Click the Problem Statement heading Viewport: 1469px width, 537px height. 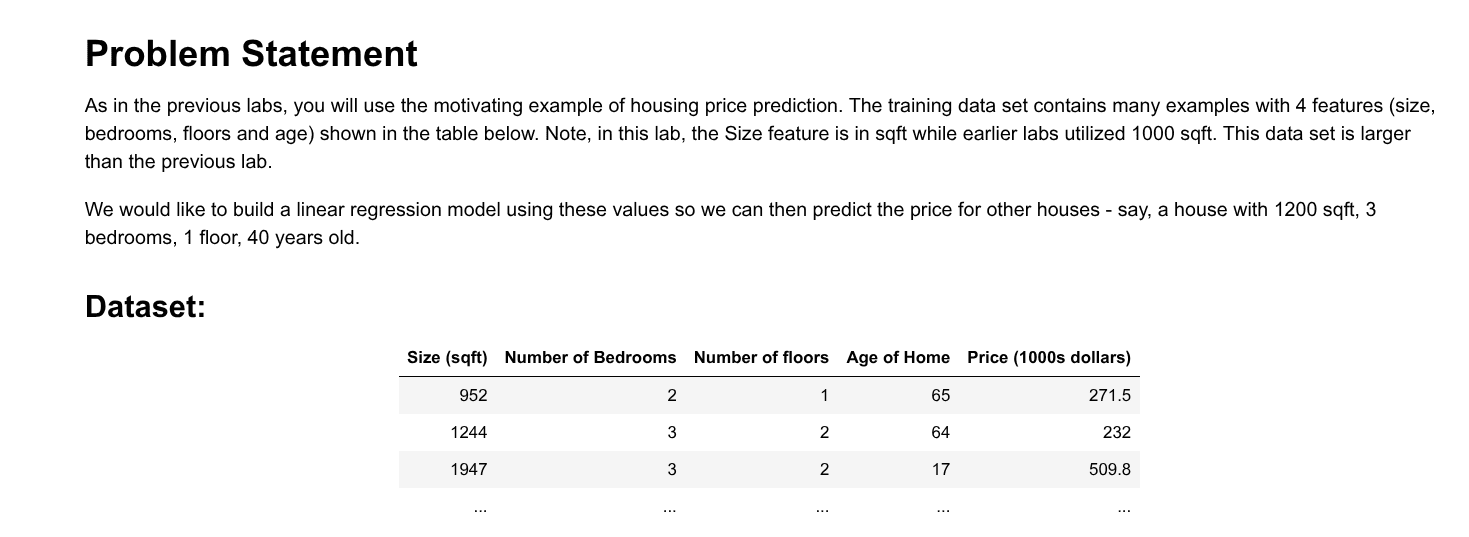251,53
